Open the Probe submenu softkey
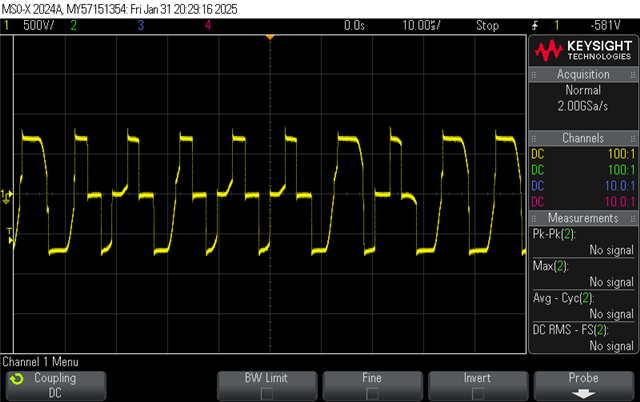 coord(584,386)
